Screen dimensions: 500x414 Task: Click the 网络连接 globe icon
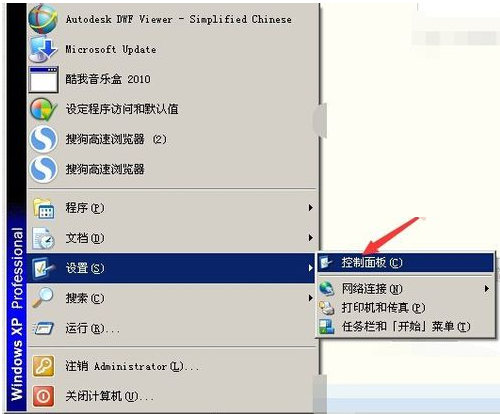327,289
